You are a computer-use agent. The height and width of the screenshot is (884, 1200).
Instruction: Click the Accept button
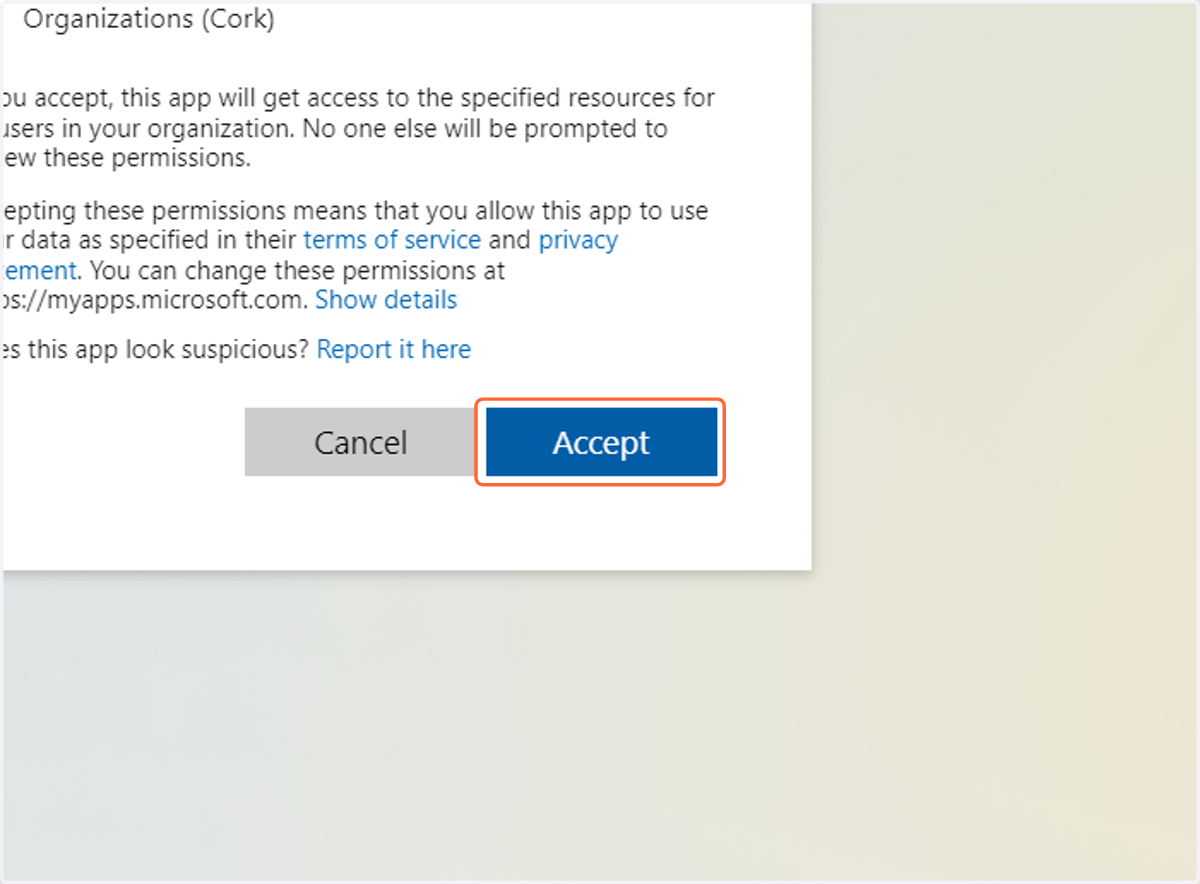(x=601, y=442)
